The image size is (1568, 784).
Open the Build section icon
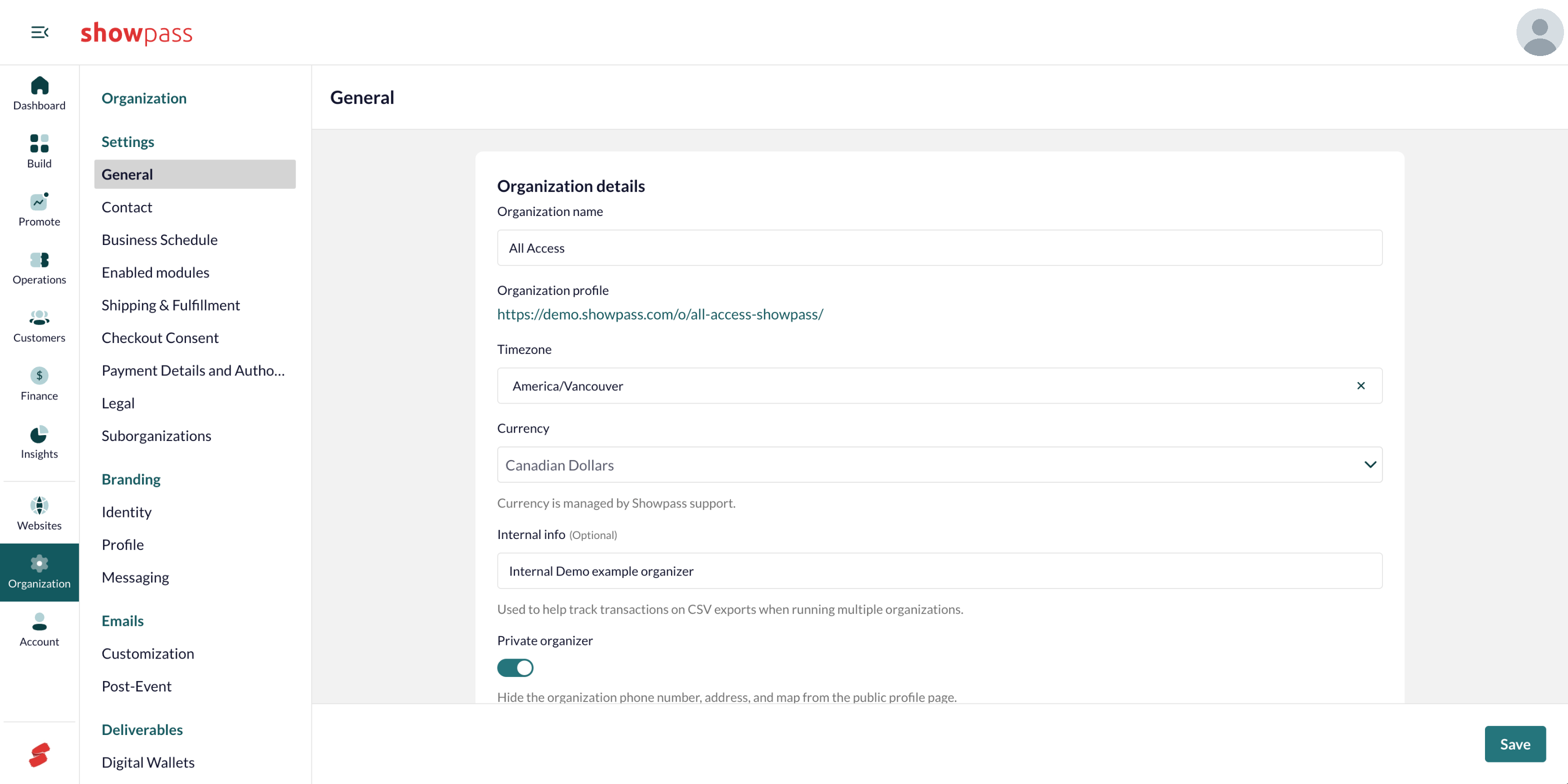39,143
